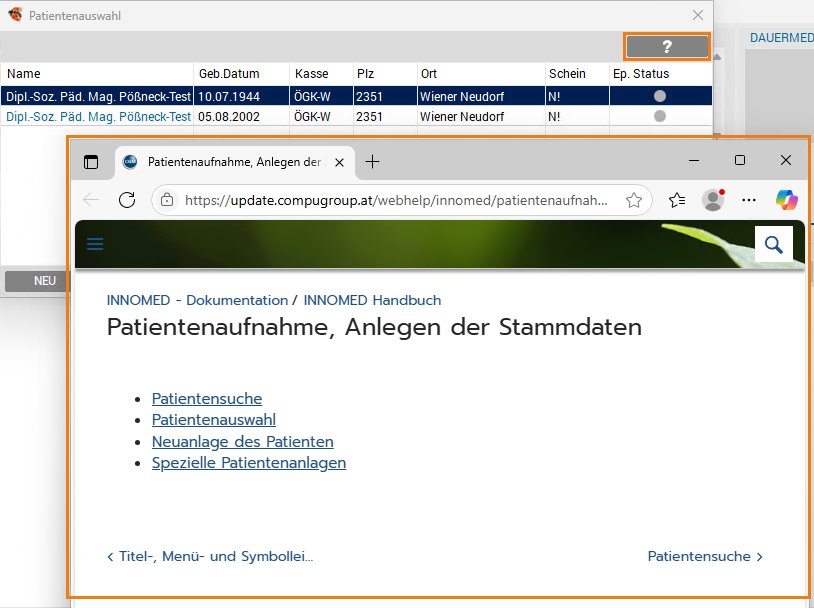Click the Ort column header
This screenshot has width=814, height=608.
[x=481, y=74]
